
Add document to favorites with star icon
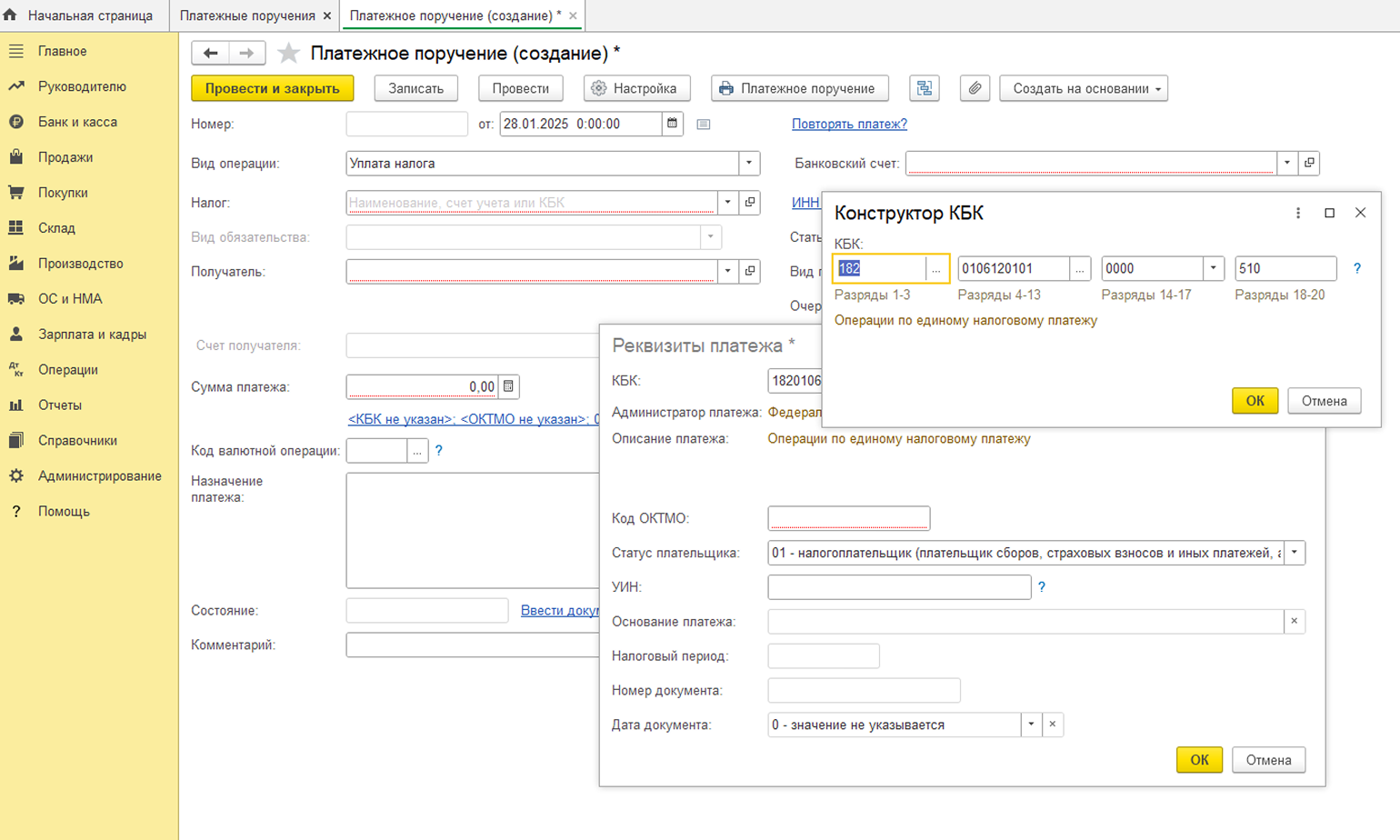pos(288,54)
